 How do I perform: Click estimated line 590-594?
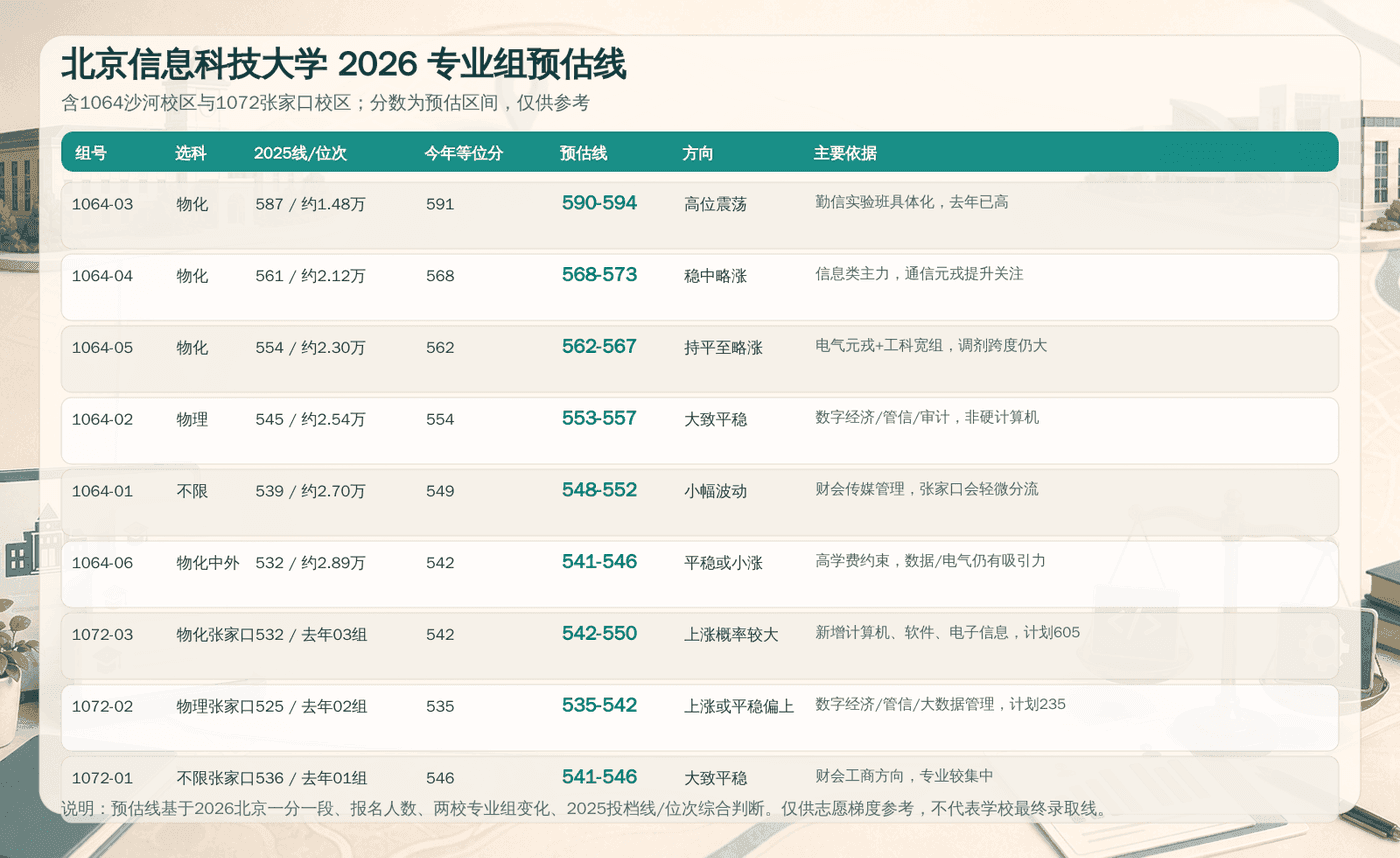tap(599, 203)
